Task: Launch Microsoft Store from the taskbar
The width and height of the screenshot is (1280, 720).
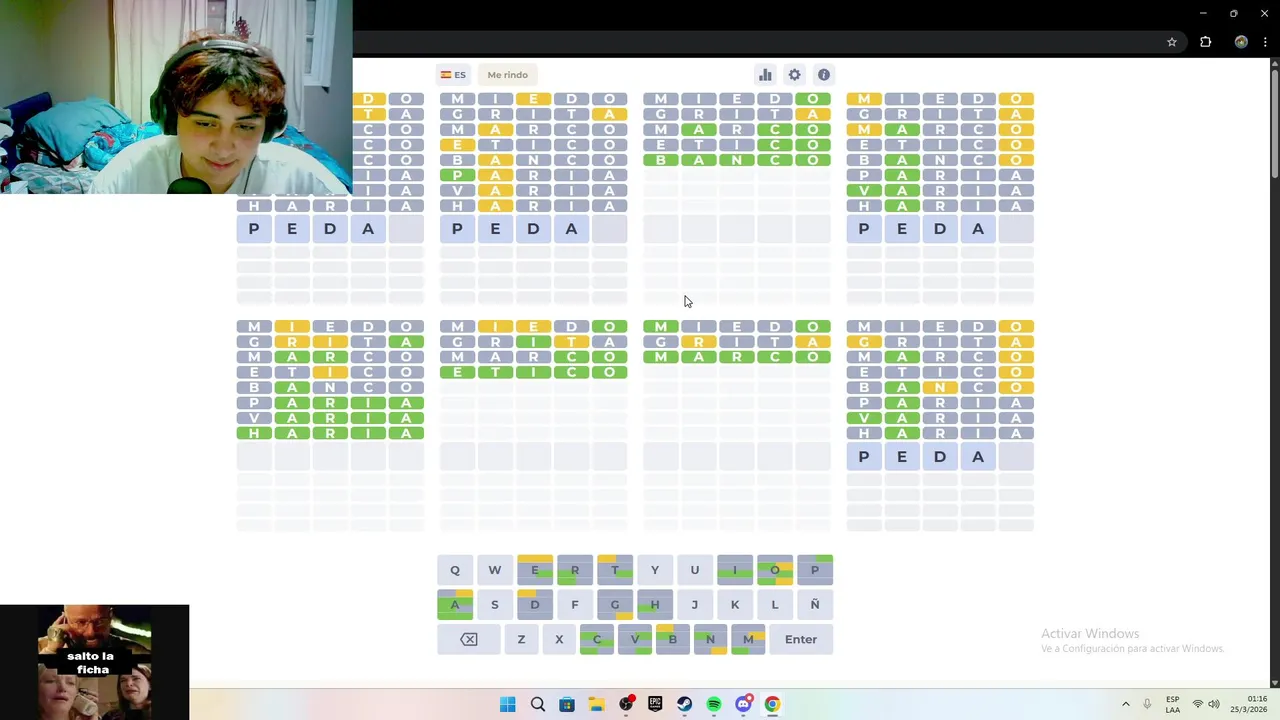Action: click(x=567, y=705)
